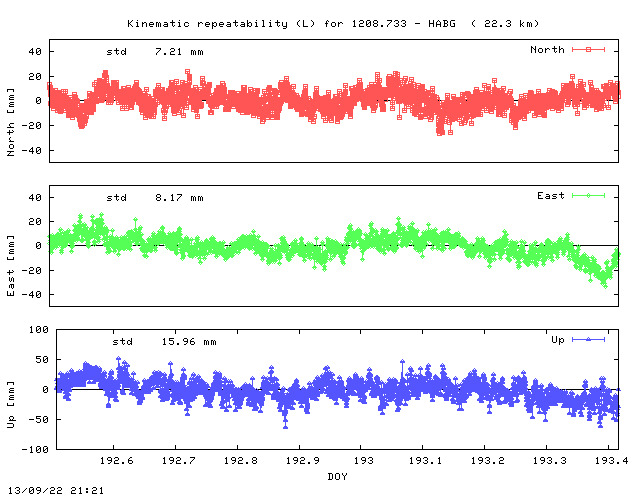Click x-axis tick label 192.7
Screen dimensions: 640x496
(x=178, y=460)
